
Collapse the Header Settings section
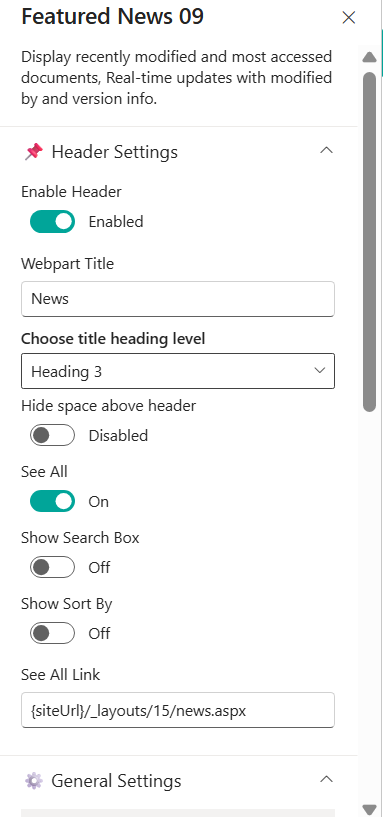pyautogui.click(x=326, y=151)
